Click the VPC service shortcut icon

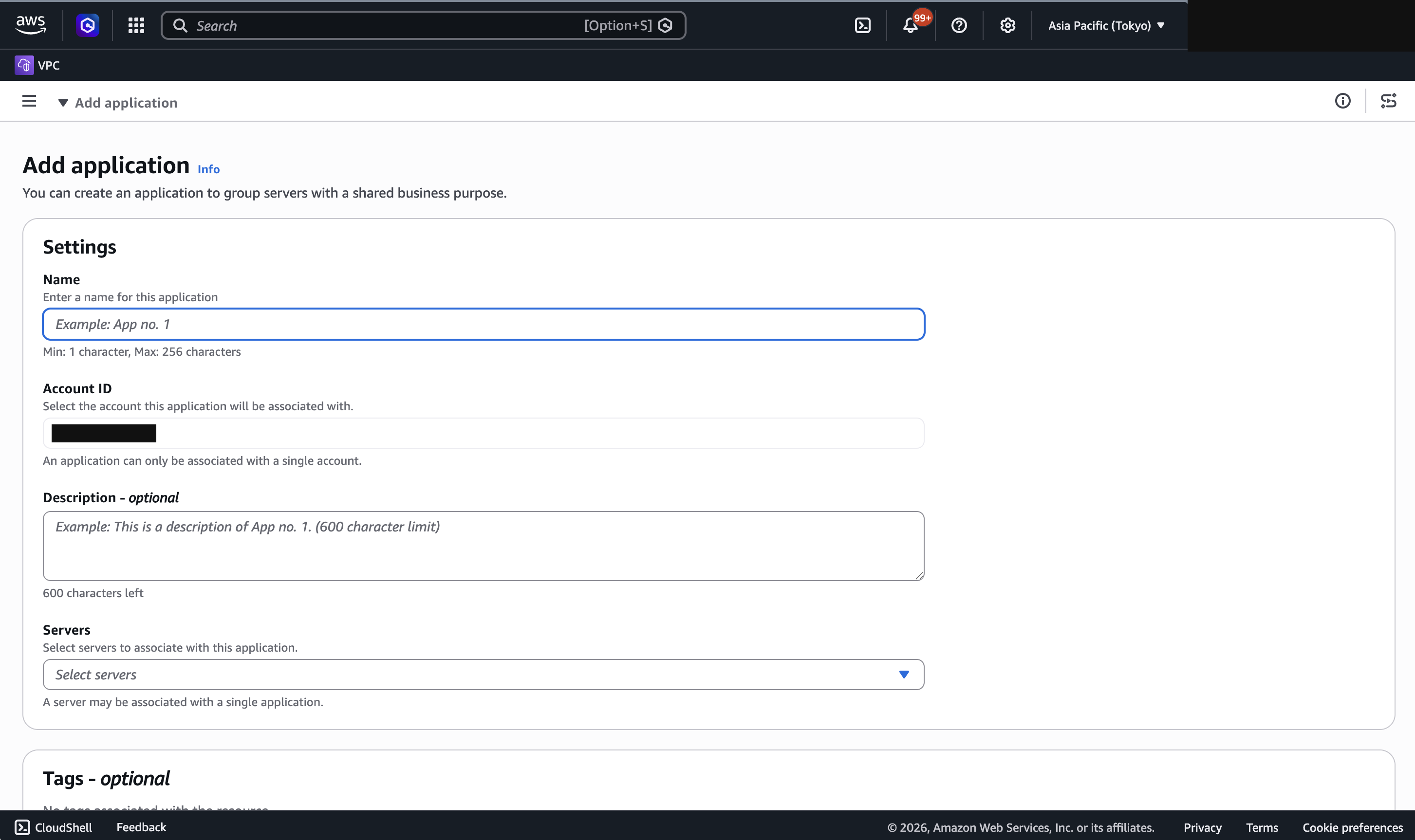coord(24,65)
